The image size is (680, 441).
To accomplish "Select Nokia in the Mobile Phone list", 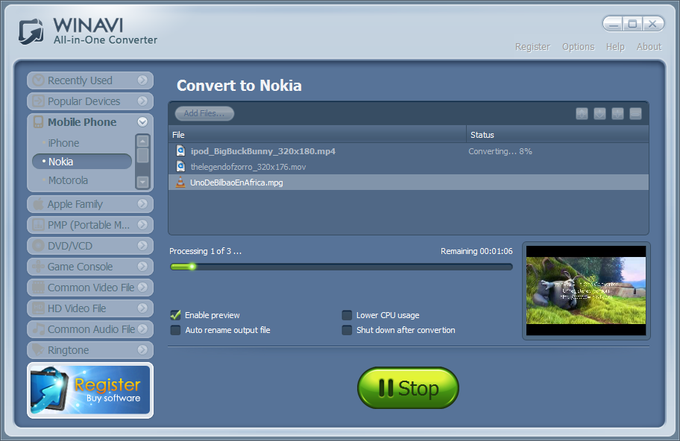I will coord(82,161).
